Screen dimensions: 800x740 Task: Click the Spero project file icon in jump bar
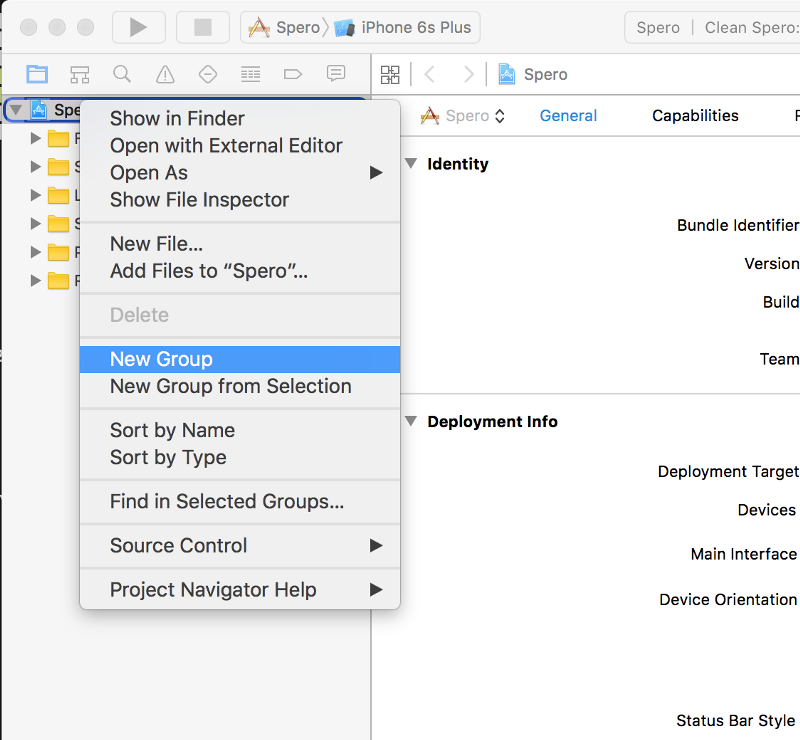tap(507, 75)
